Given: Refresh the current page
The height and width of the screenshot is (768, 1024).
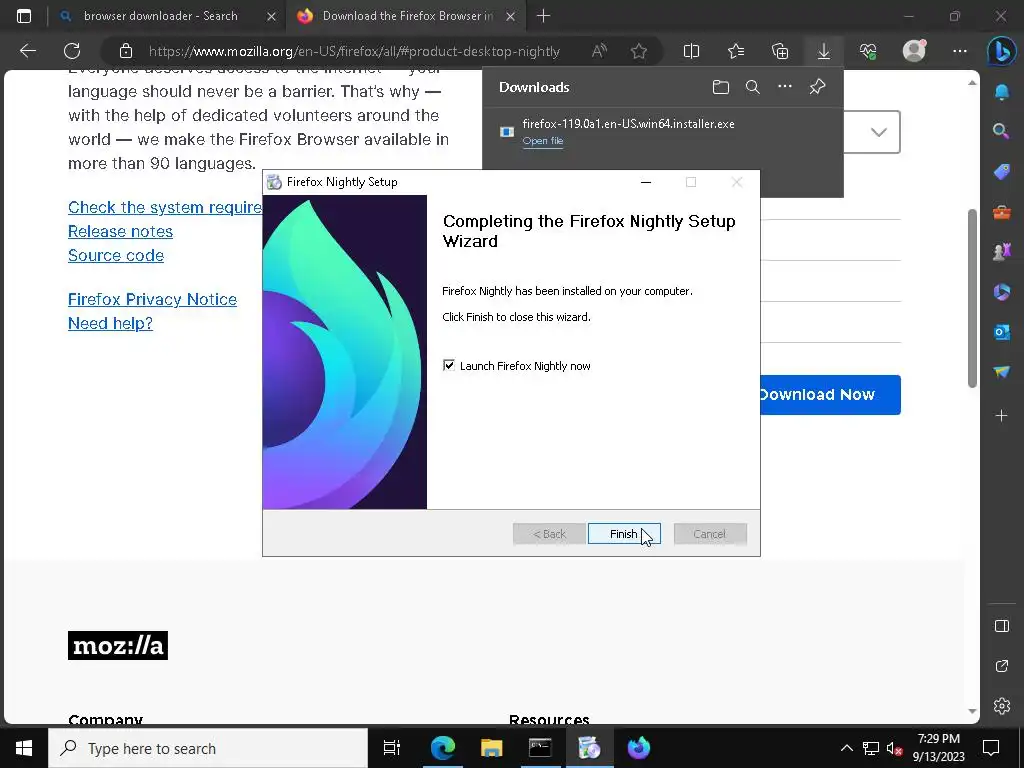Looking at the screenshot, I should coord(72,51).
